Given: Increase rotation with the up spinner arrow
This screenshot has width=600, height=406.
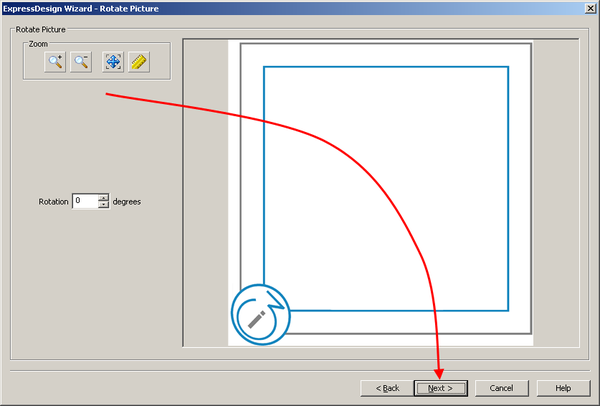Looking at the screenshot, I should [103, 197].
